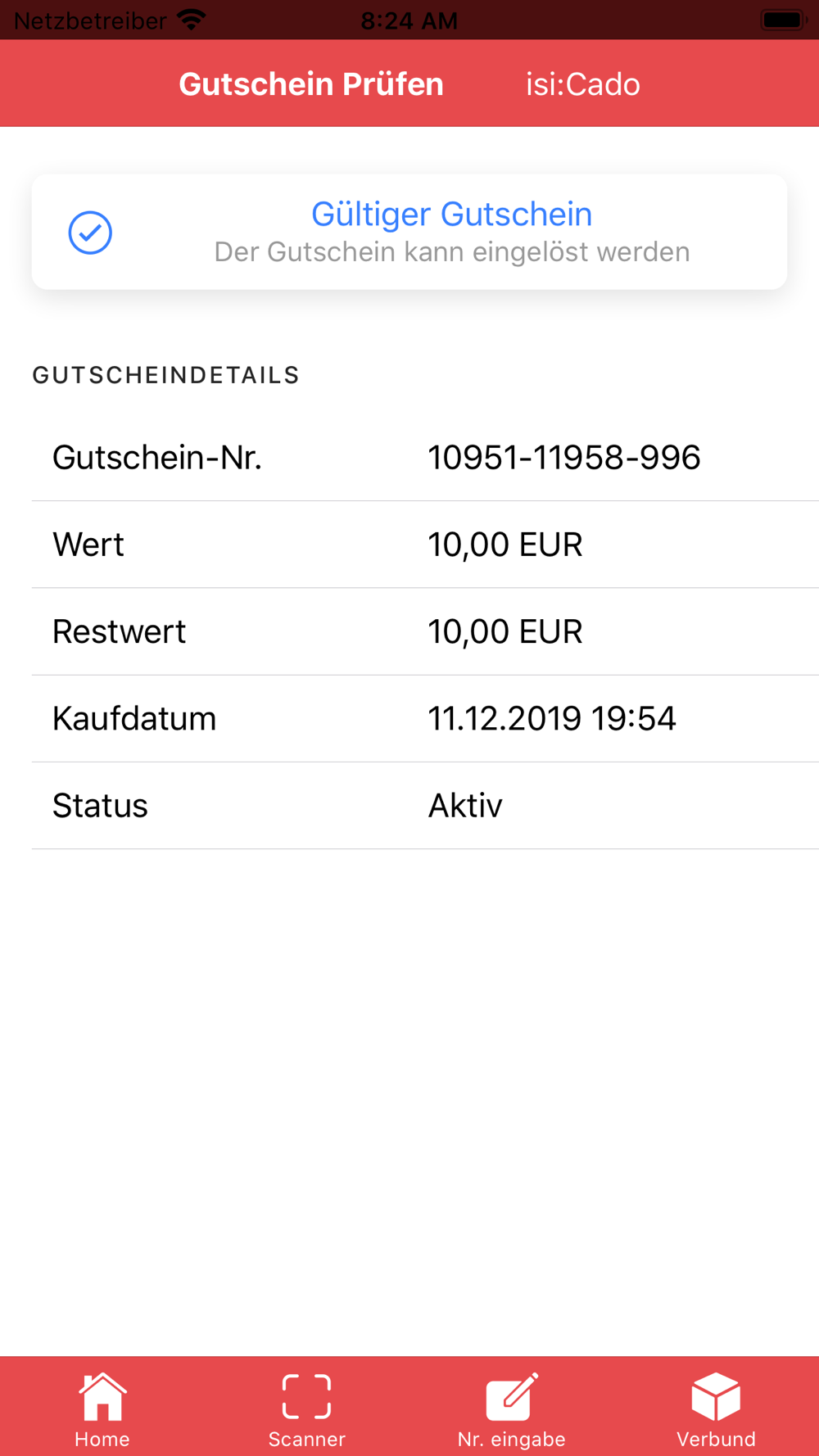The width and height of the screenshot is (819, 1456).
Task: Tap the Gutschein Prüfen title
Action: [311, 84]
